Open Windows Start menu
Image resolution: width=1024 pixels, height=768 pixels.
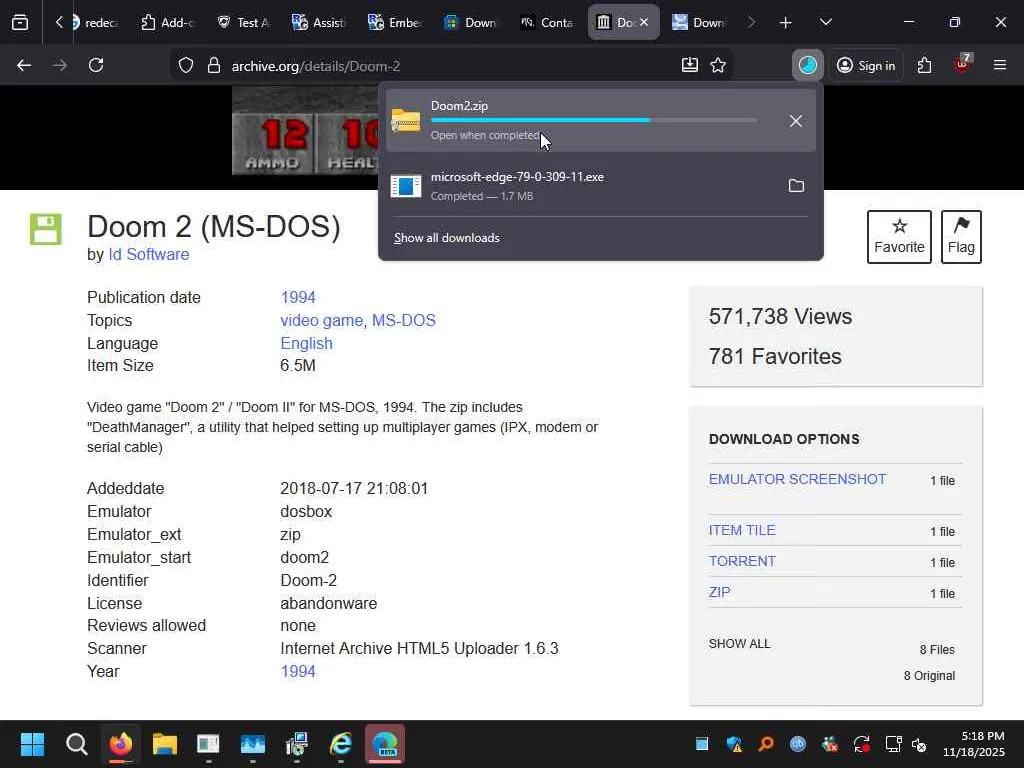click(32, 744)
